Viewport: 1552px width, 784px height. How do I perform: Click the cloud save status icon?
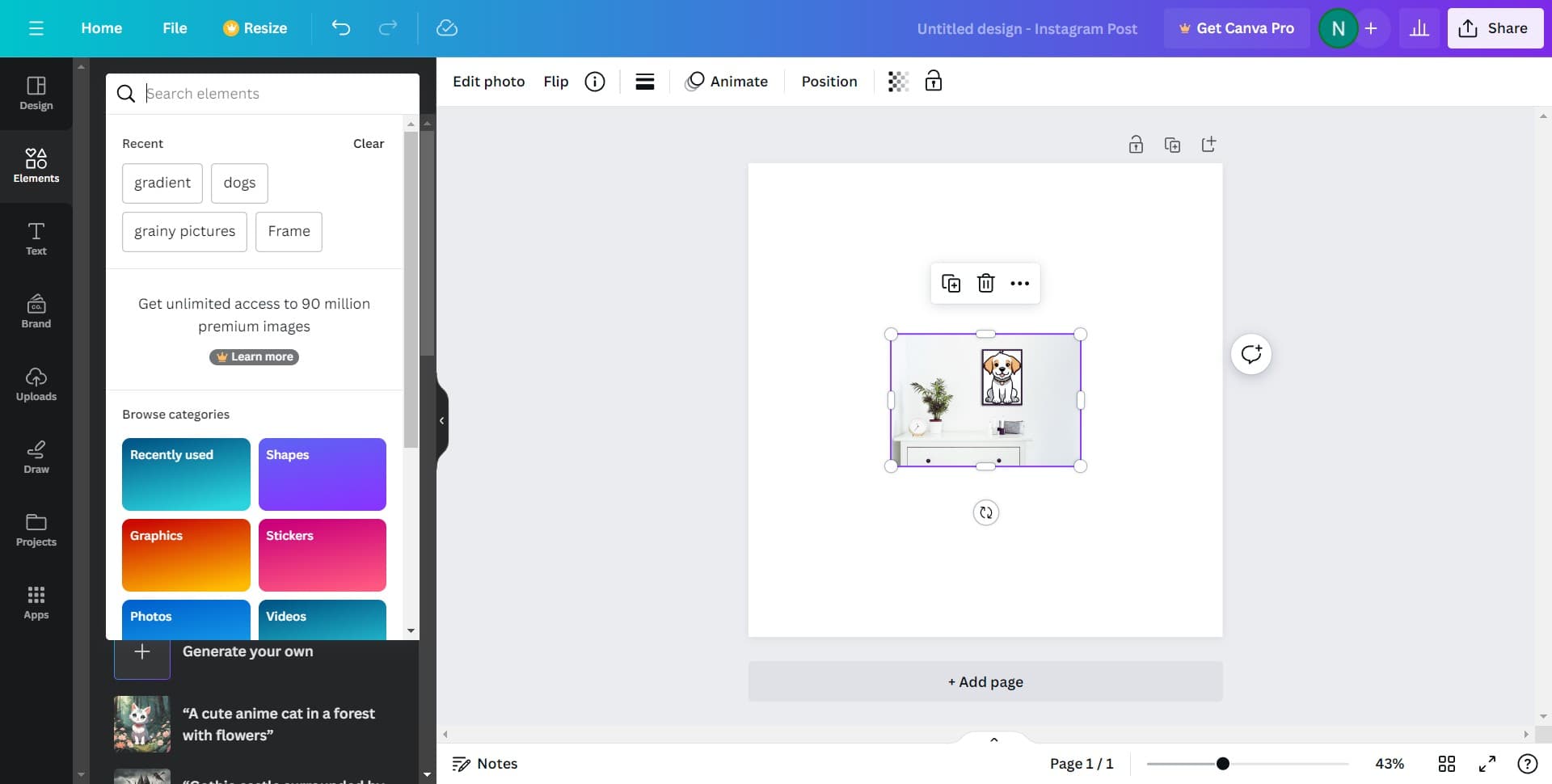446,28
